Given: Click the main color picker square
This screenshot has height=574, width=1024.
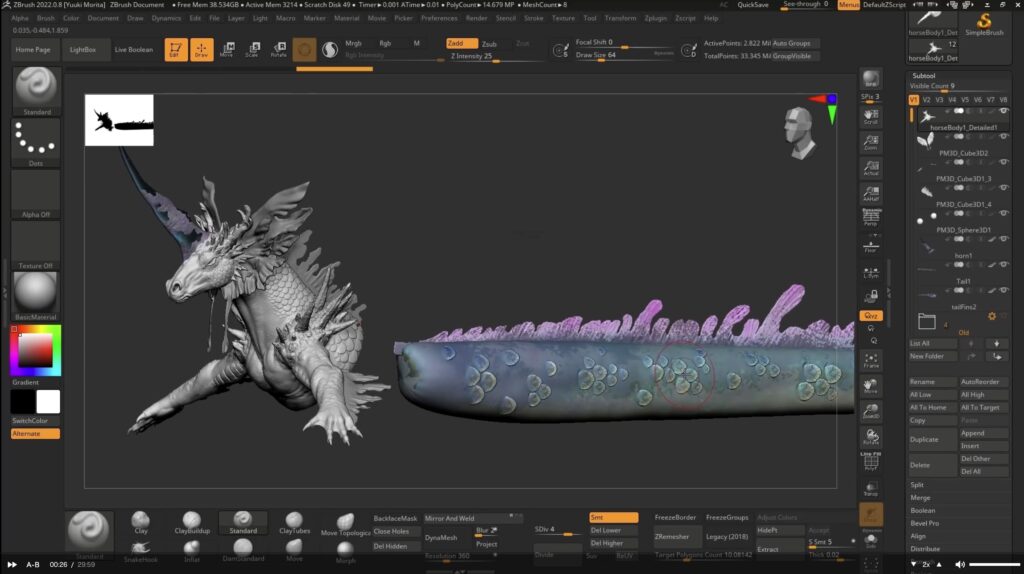Looking at the screenshot, I should point(35,350).
